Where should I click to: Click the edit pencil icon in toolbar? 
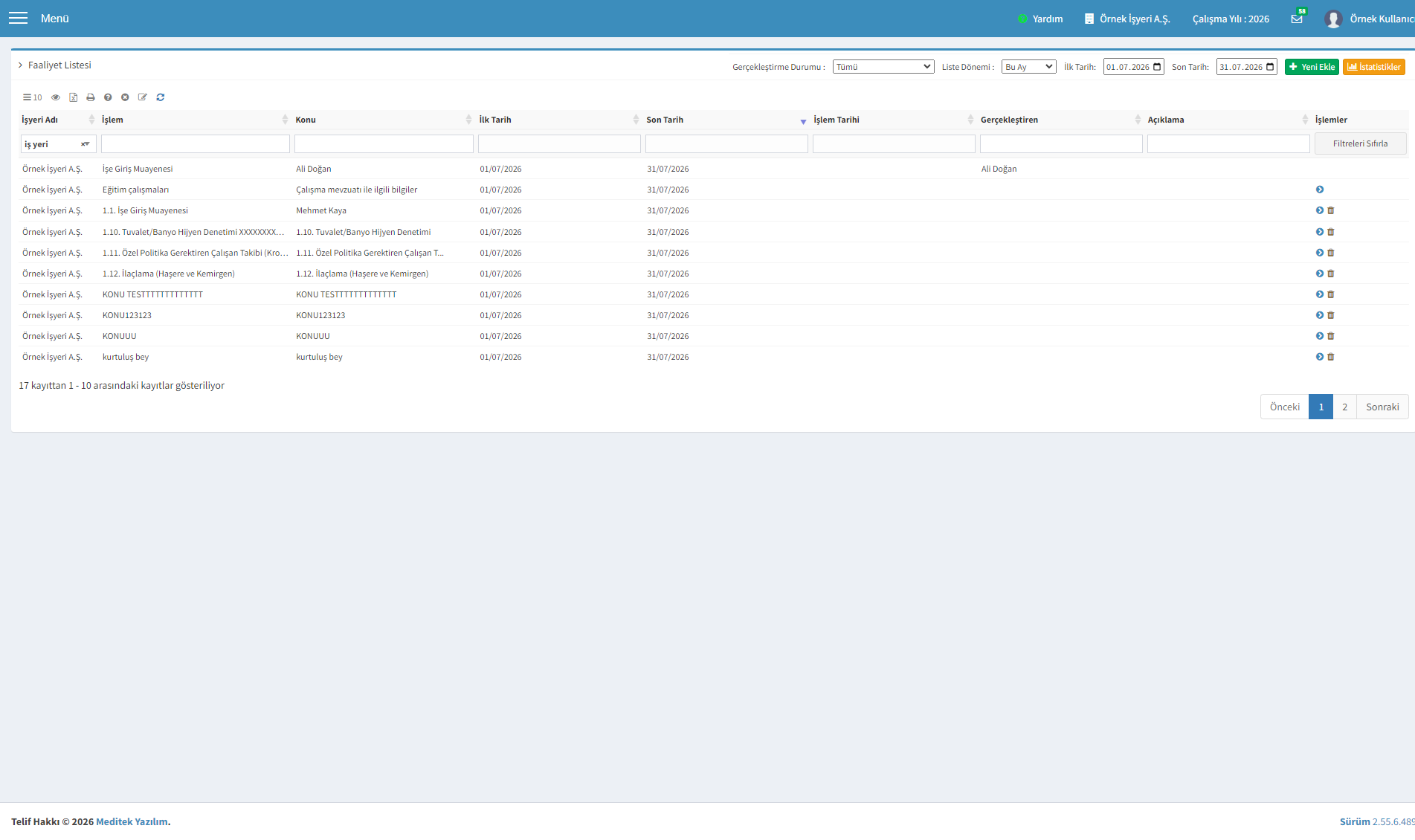pyautogui.click(x=143, y=97)
